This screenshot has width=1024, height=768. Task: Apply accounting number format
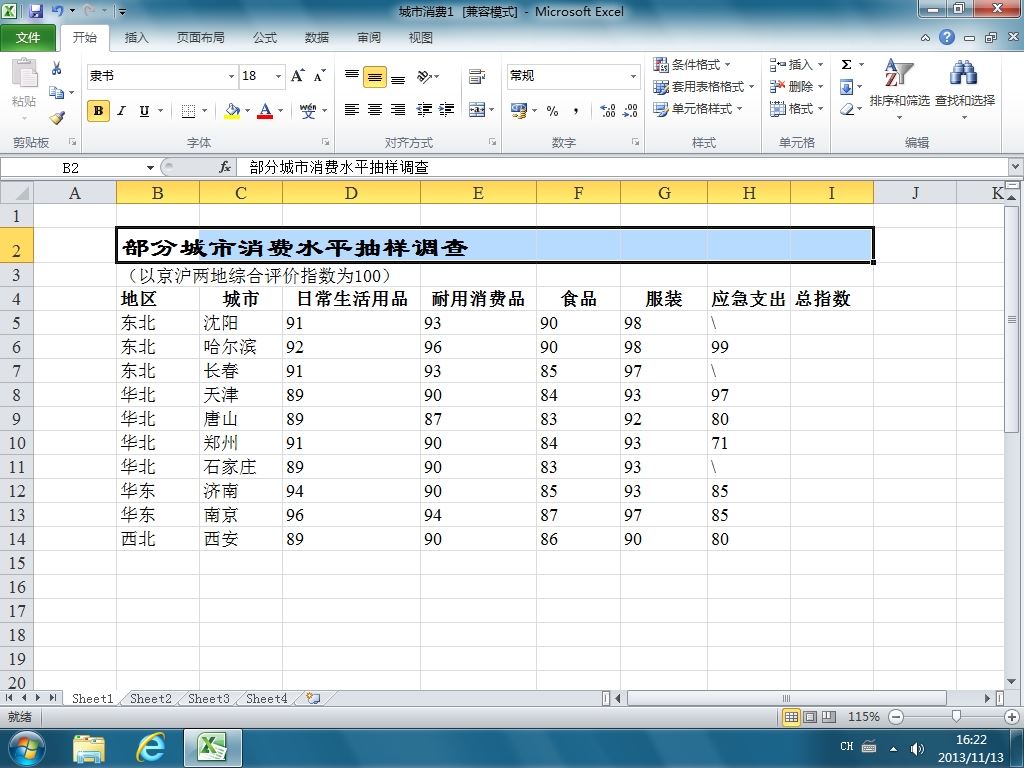click(x=519, y=110)
